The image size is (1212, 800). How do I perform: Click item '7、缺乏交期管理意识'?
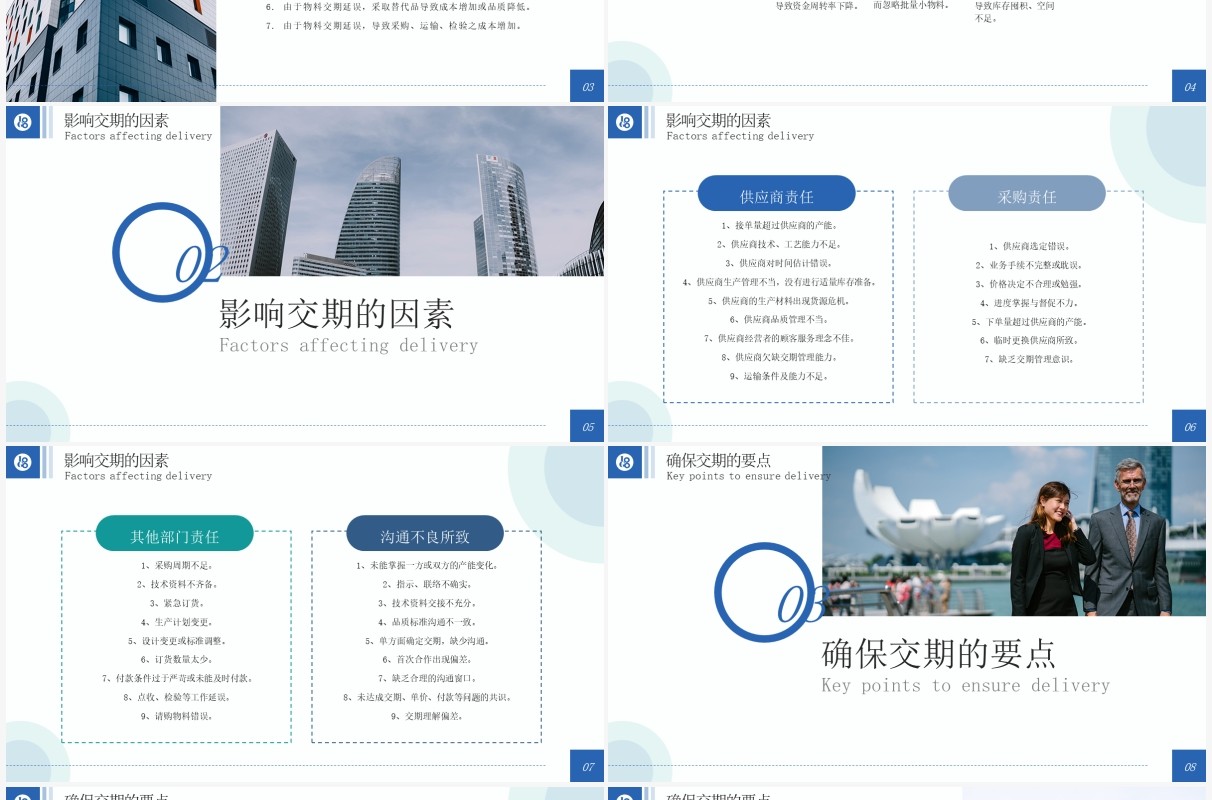[1028, 359]
